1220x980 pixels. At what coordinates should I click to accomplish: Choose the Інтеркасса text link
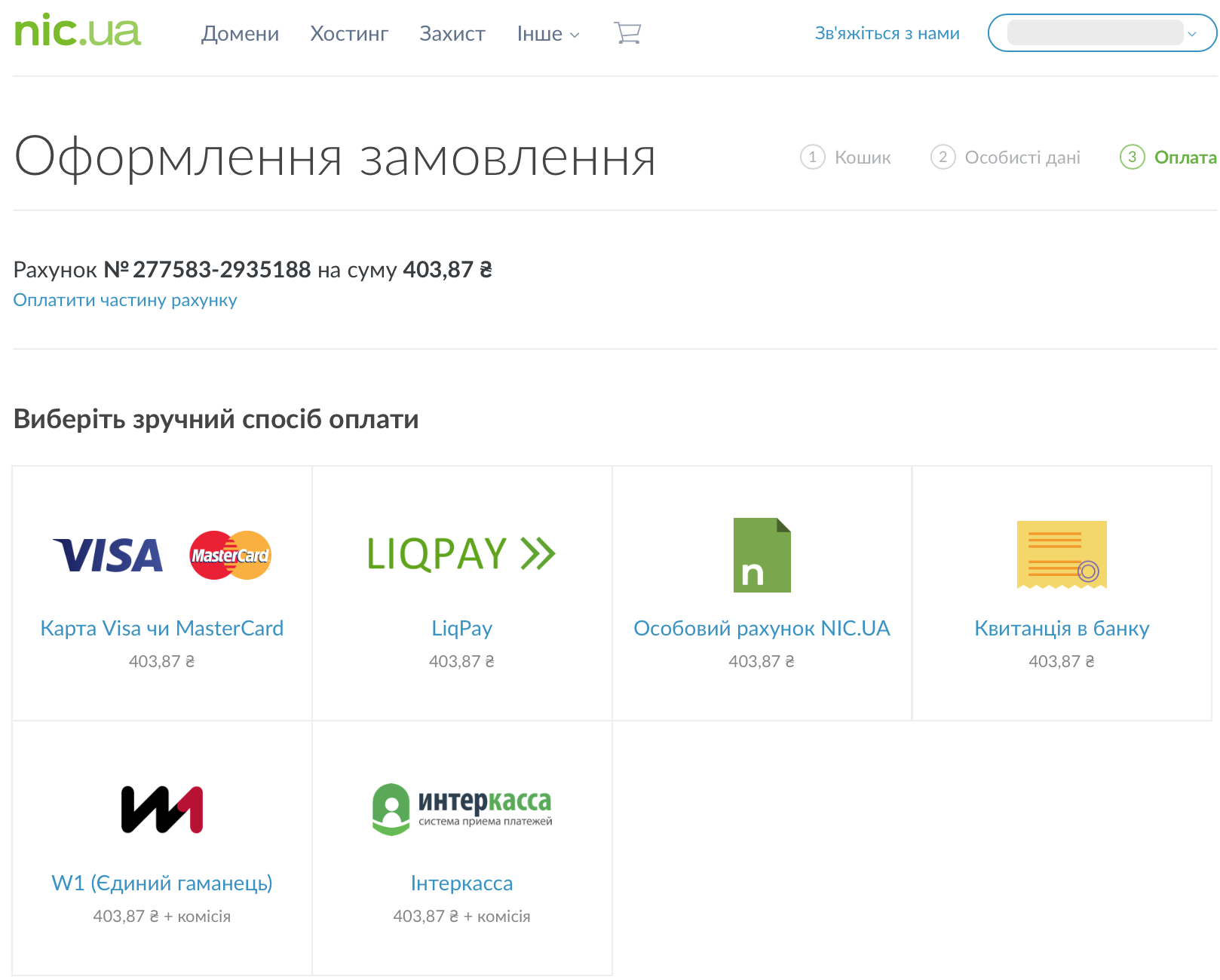tap(462, 883)
